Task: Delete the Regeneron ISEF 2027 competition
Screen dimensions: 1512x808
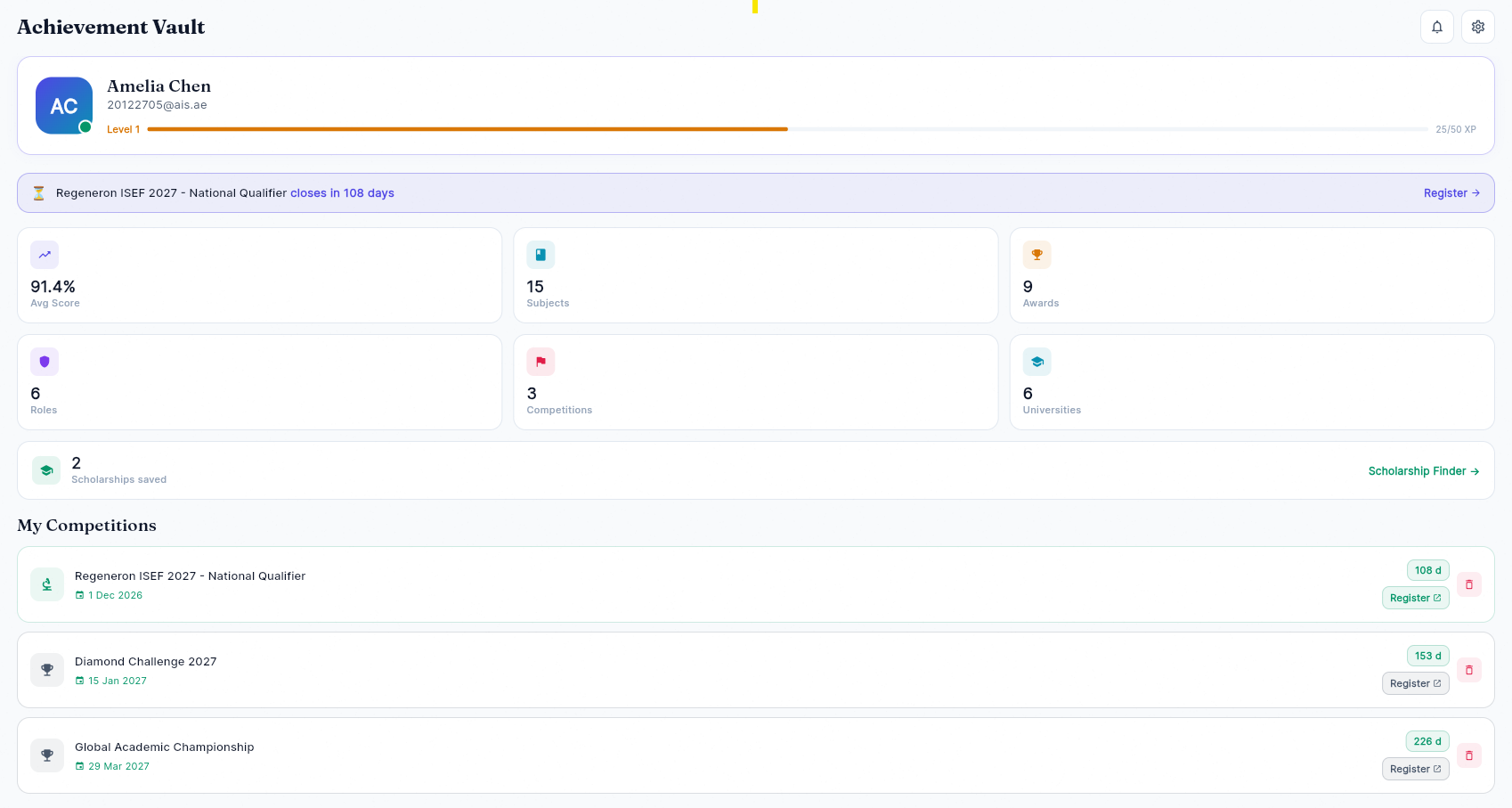Action: [1469, 584]
